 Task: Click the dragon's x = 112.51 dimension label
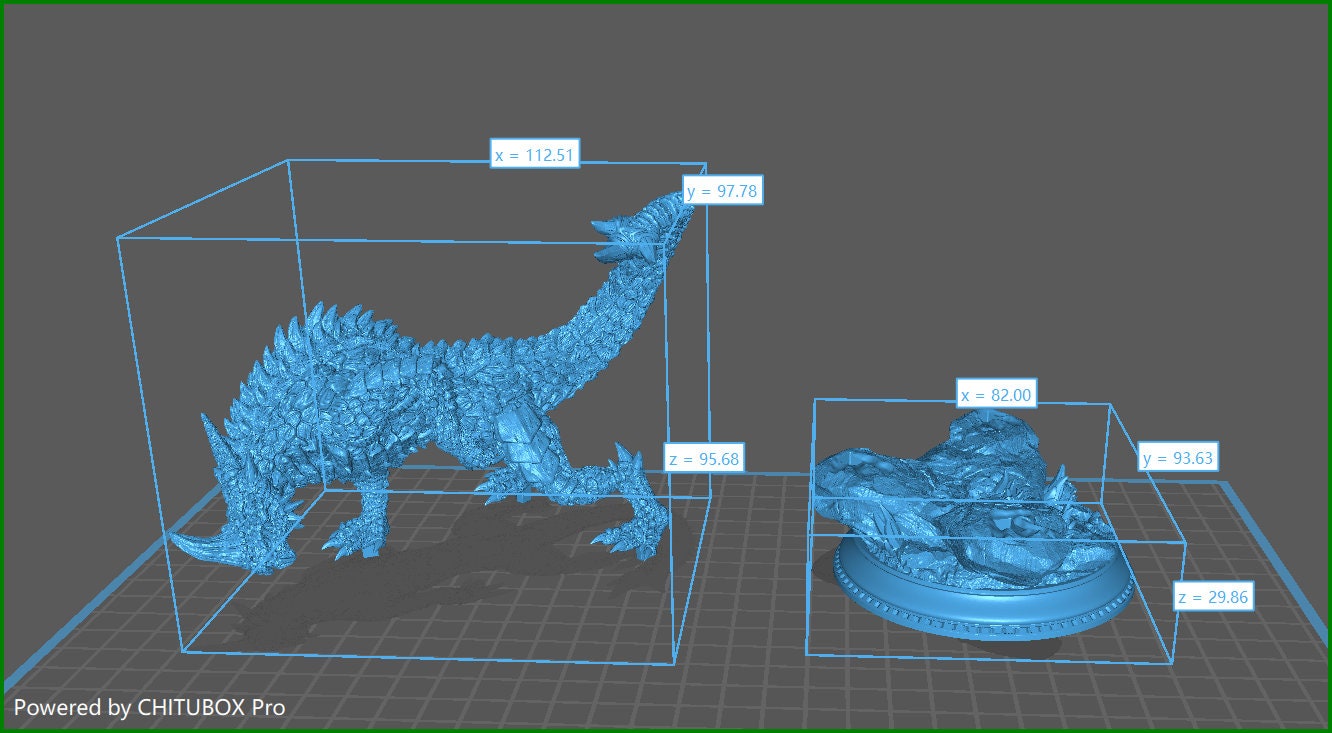point(535,154)
